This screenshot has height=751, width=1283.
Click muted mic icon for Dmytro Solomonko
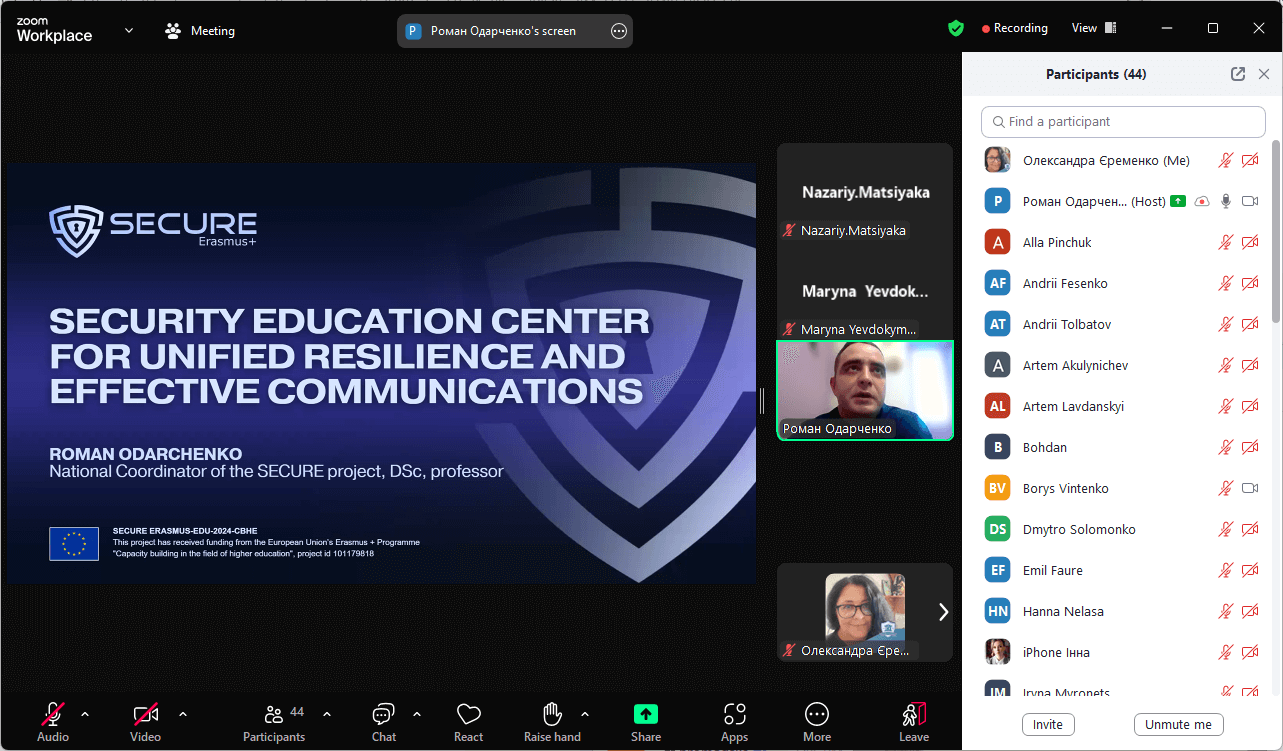pyautogui.click(x=1226, y=529)
